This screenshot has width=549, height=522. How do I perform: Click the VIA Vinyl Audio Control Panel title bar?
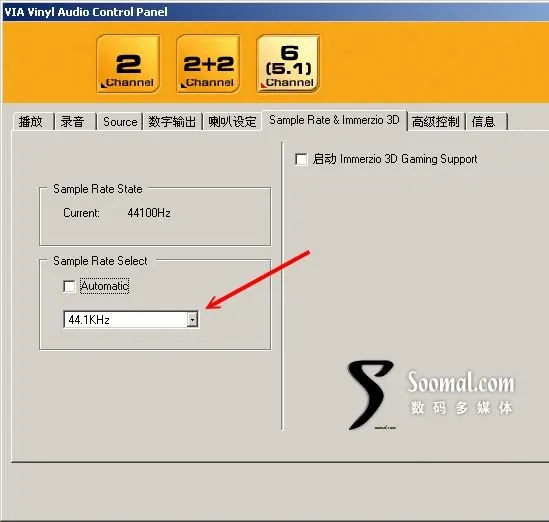pos(274,12)
